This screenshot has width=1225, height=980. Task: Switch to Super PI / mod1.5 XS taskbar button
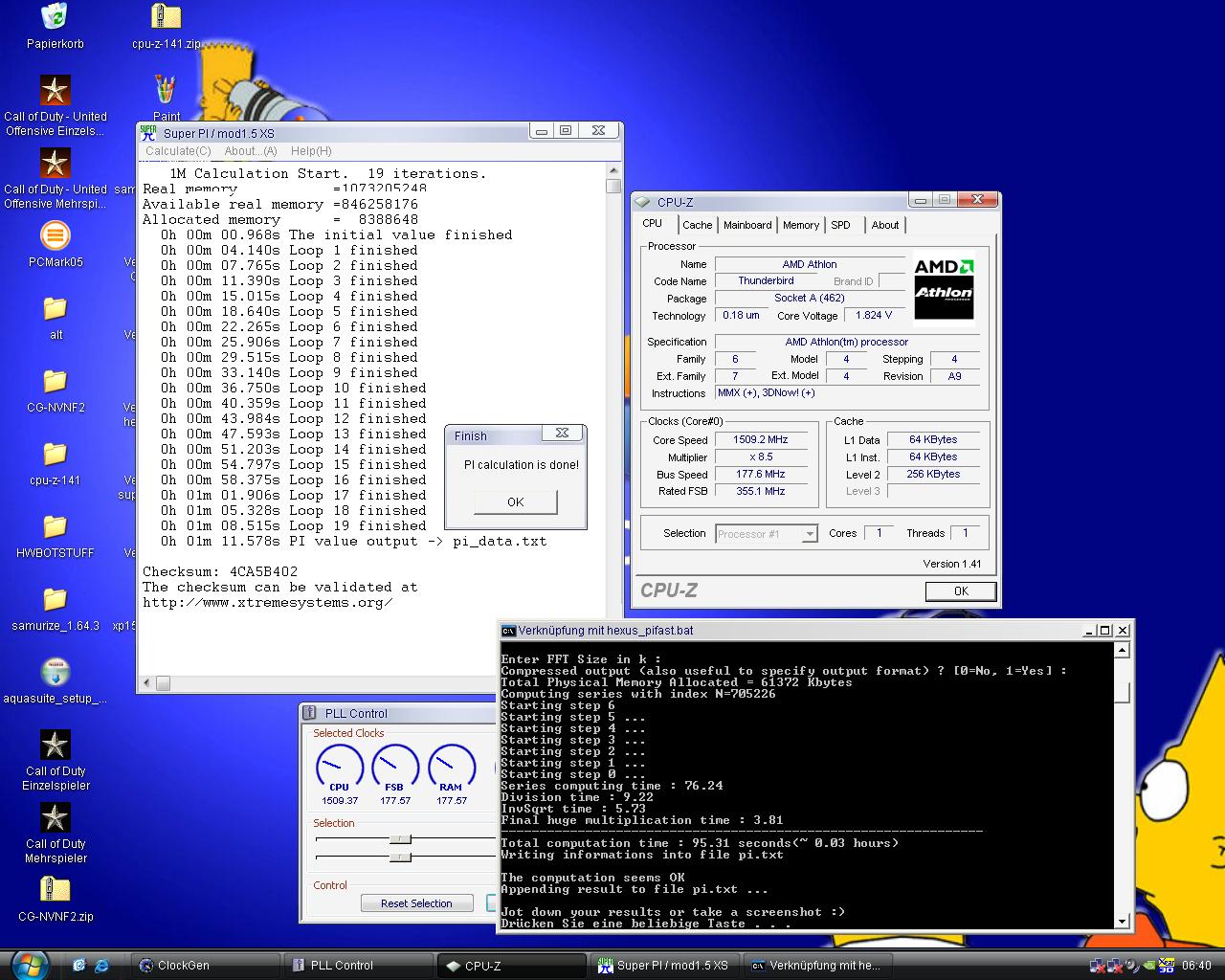(x=664, y=966)
